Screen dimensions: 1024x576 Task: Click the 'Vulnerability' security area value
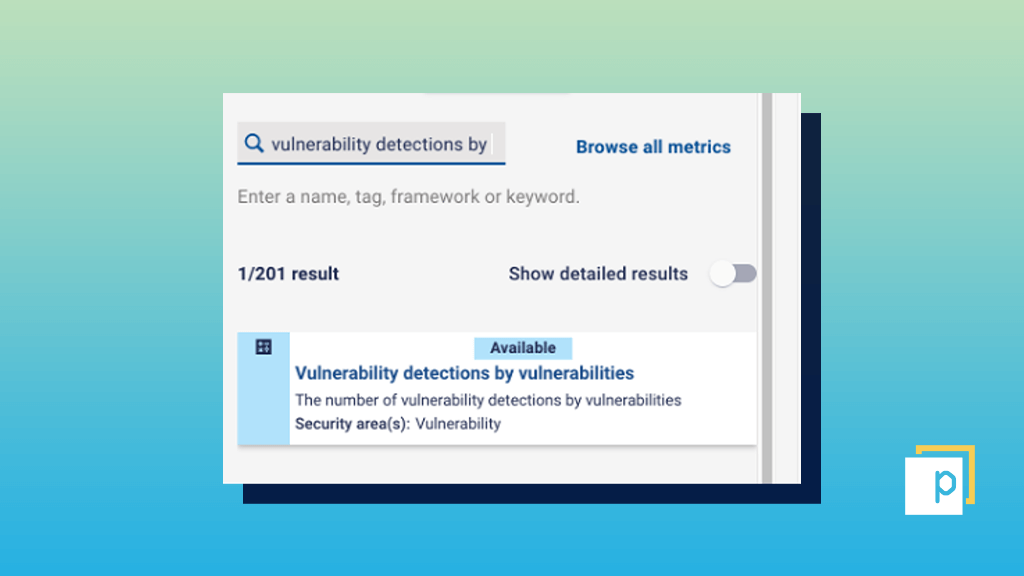tap(458, 424)
